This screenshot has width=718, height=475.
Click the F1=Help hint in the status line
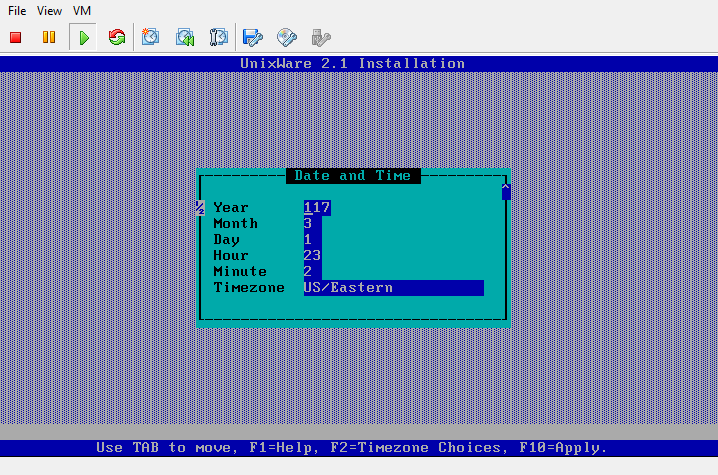tap(284, 448)
